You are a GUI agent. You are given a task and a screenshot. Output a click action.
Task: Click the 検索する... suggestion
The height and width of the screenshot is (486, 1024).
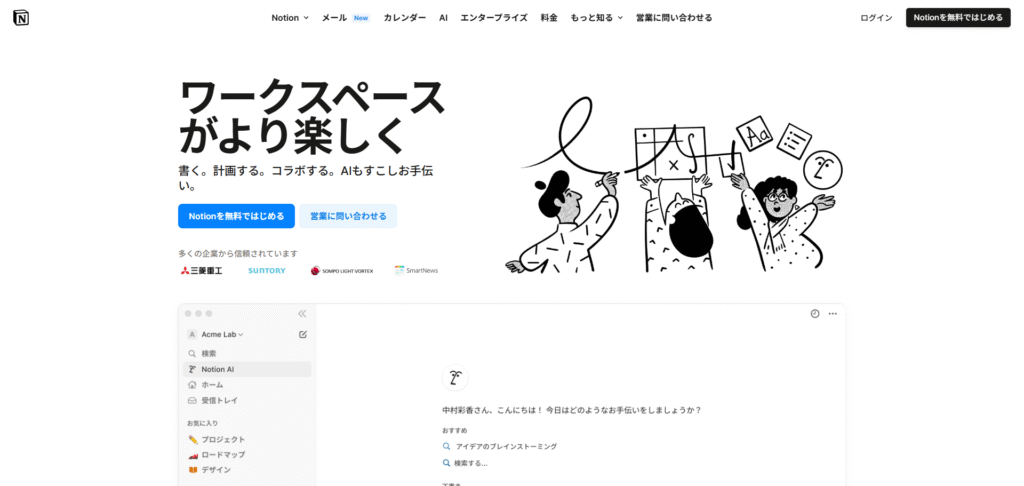(x=465, y=463)
